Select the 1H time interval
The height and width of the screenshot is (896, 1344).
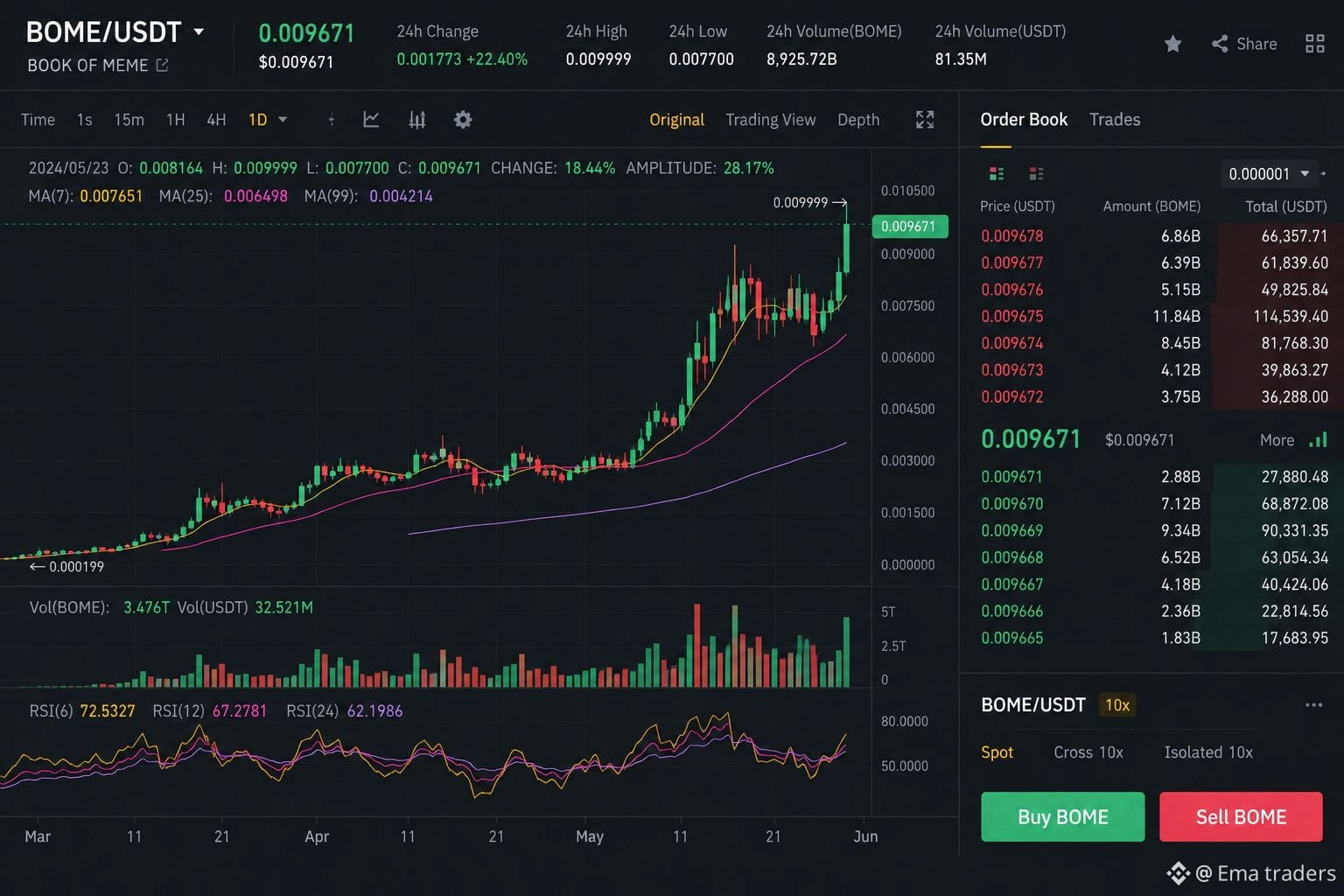tap(175, 120)
